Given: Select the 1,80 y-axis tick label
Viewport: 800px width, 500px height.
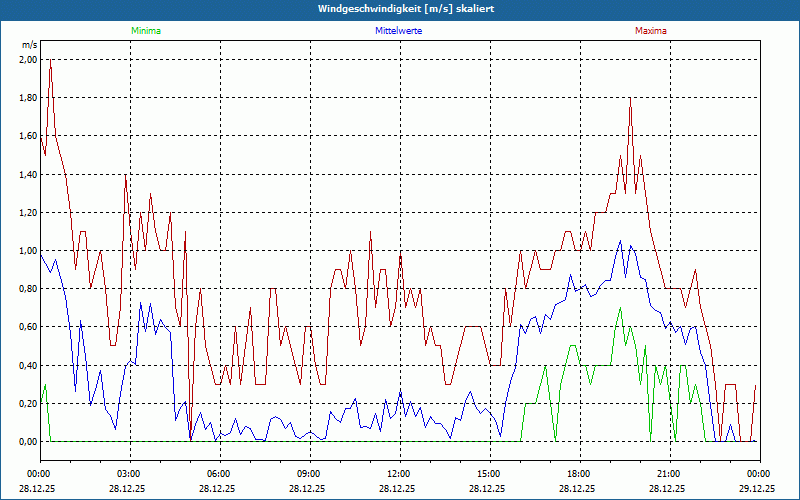Looking at the screenshot, I should coord(28,98).
